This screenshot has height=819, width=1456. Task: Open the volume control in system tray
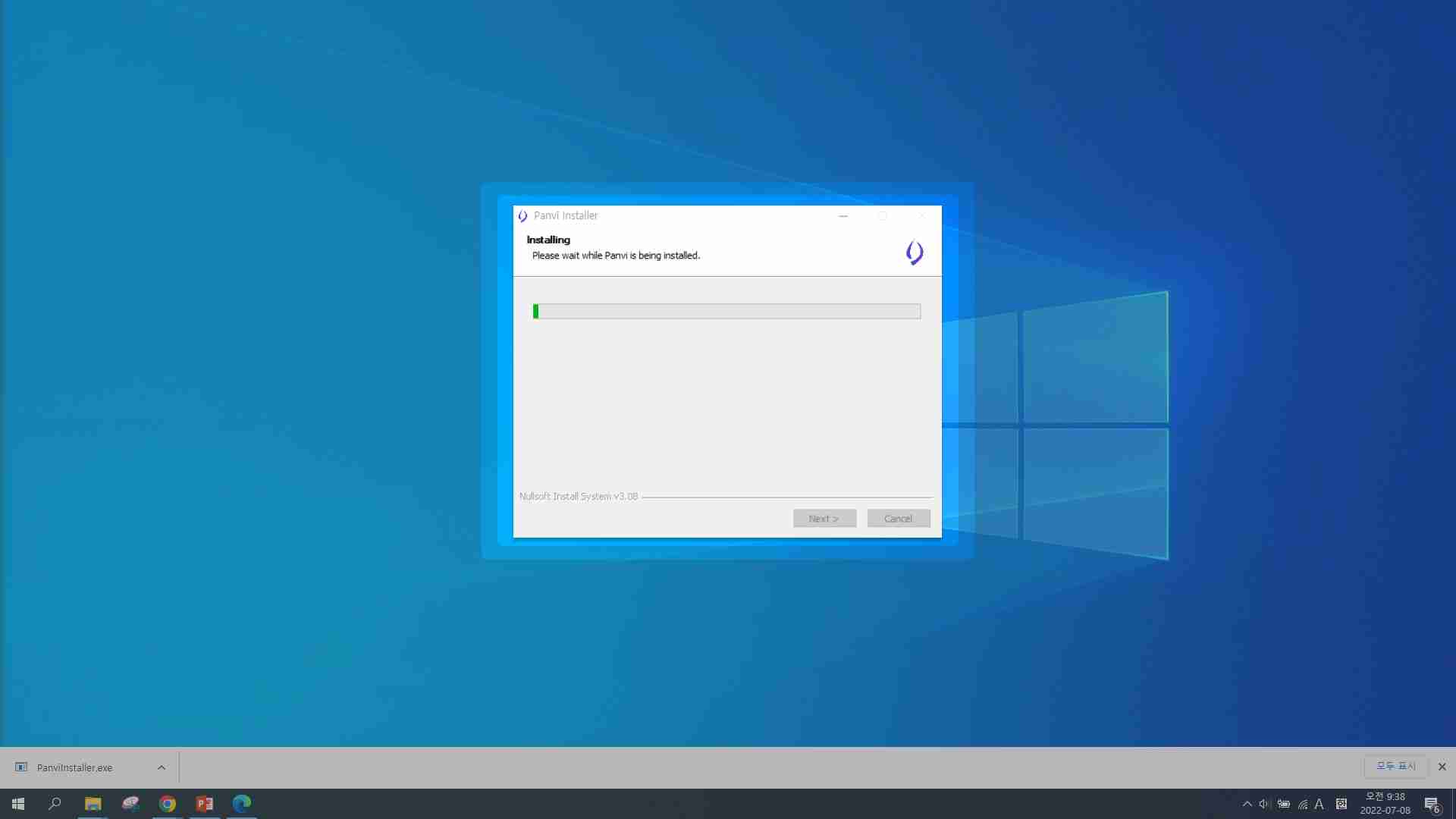tap(1264, 804)
